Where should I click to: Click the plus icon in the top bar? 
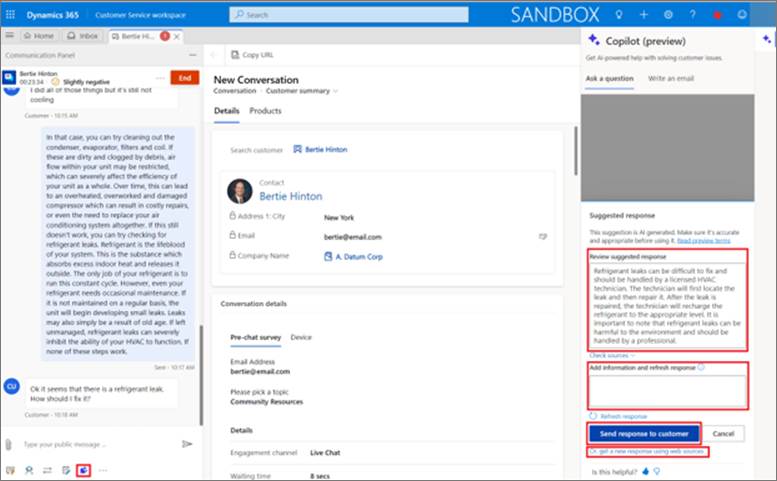click(x=643, y=15)
